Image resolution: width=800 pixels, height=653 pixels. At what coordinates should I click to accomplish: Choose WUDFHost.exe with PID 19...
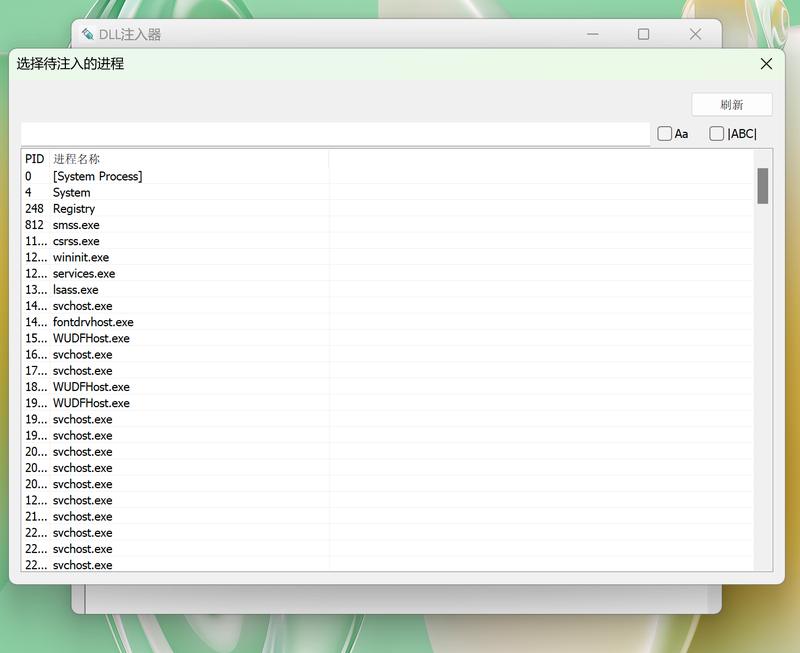click(388, 403)
